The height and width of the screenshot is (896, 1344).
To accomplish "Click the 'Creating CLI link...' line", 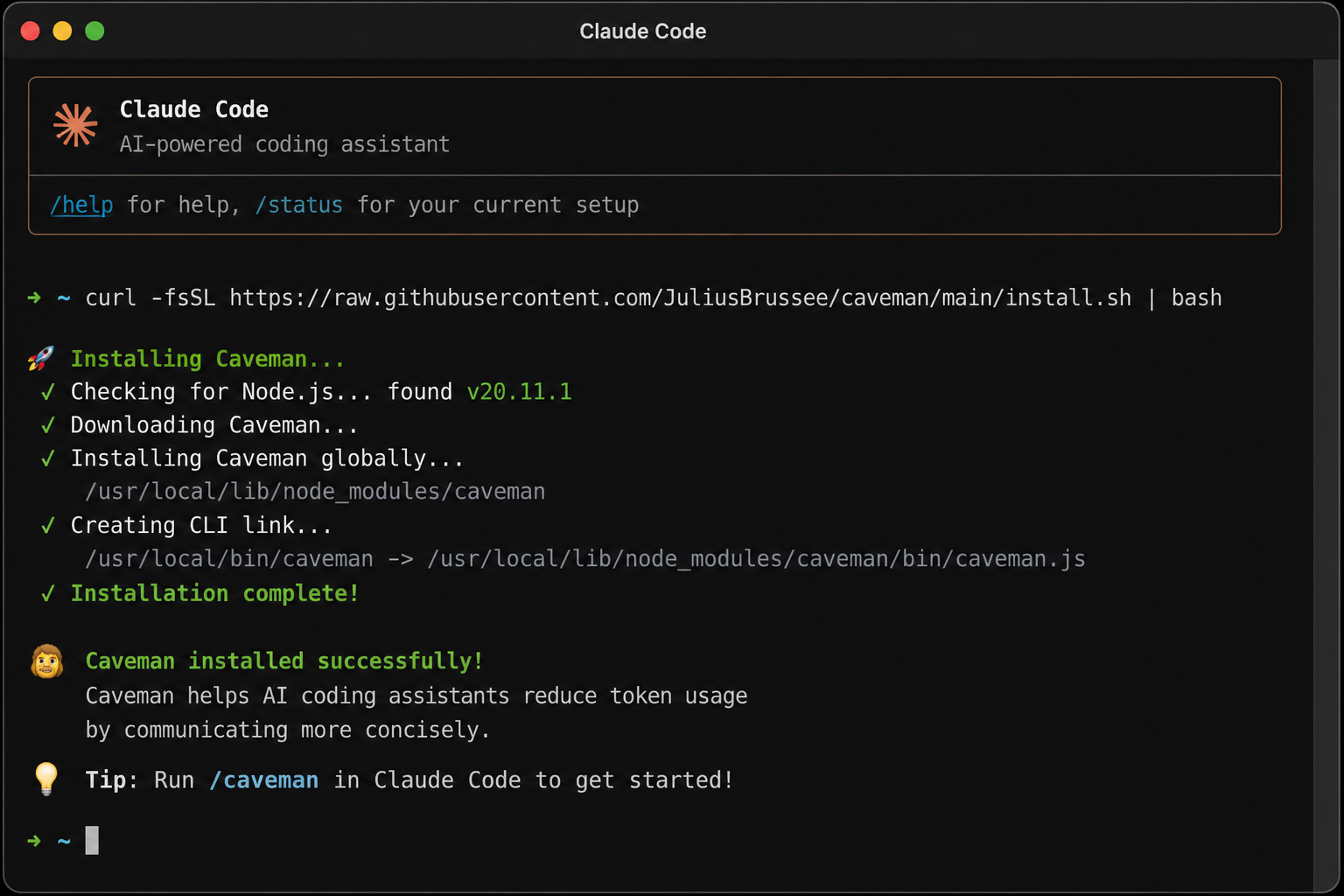I will pos(201,525).
